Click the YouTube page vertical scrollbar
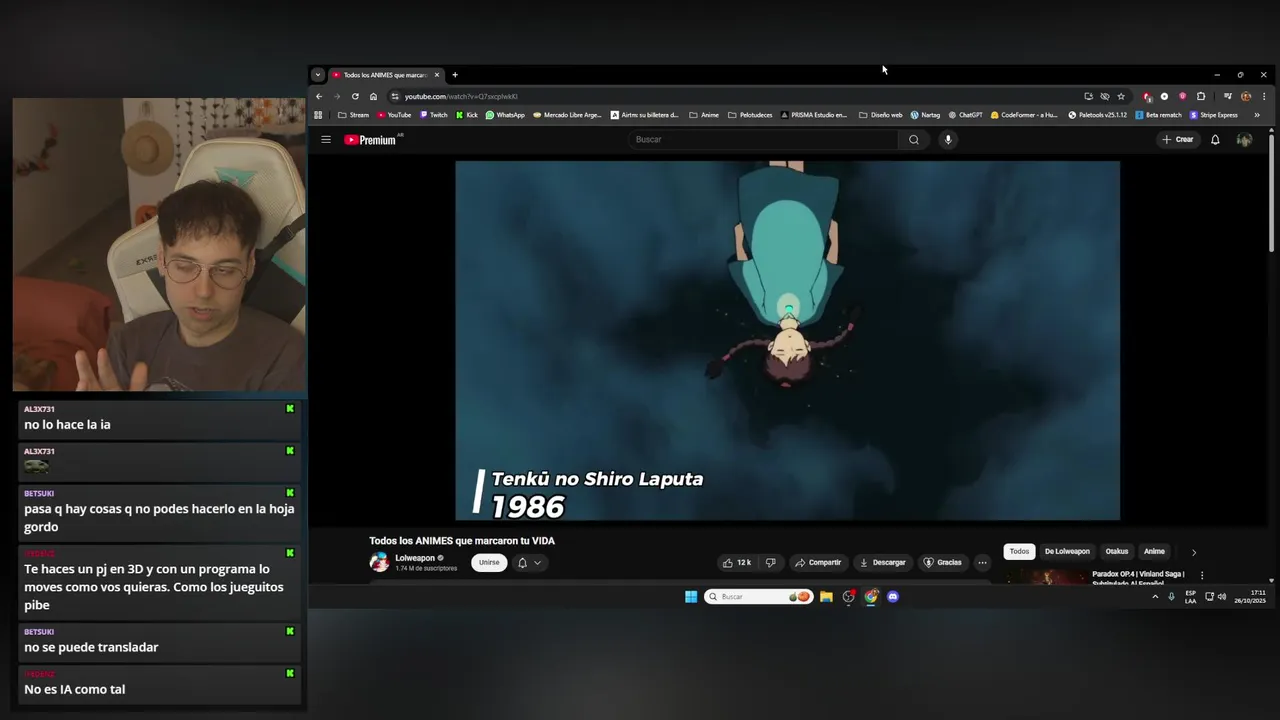This screenshot has width=1280, height=720. click(1272, 193)
